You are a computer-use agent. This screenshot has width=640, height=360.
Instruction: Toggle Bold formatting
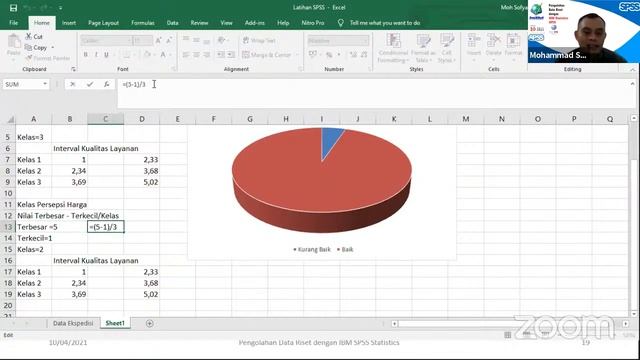pyautogui.click(x=85, y=55)
